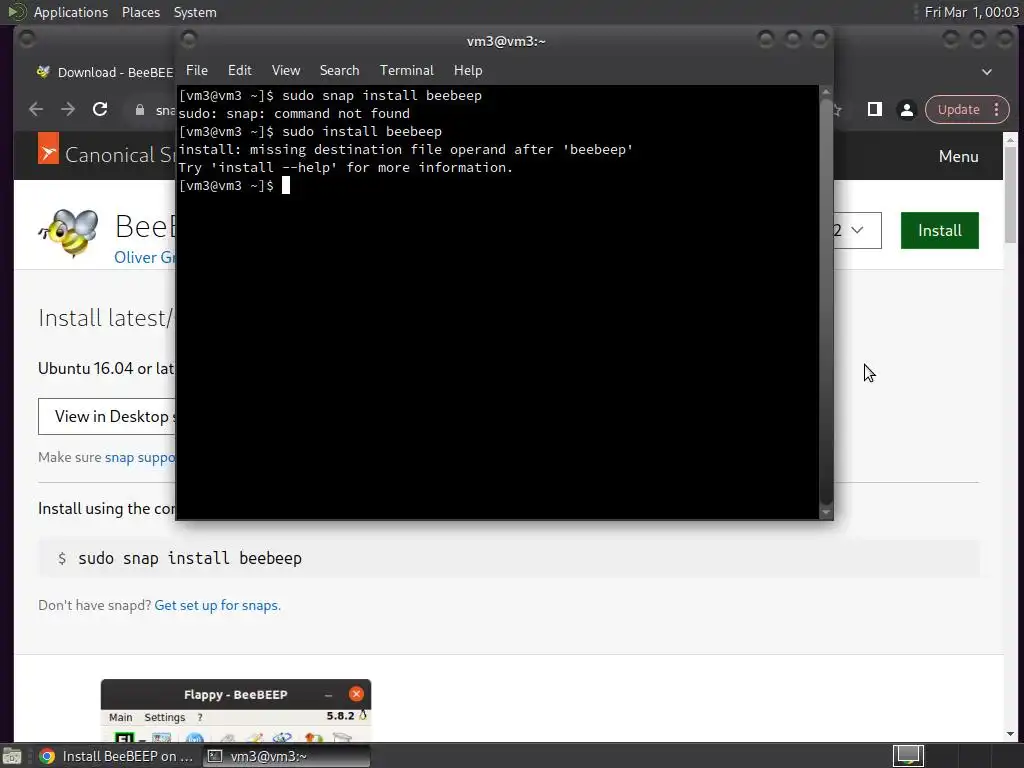Click the Chrome icon in taskbar
Screen dimensions: 1024x768
[x=47, y=756]
